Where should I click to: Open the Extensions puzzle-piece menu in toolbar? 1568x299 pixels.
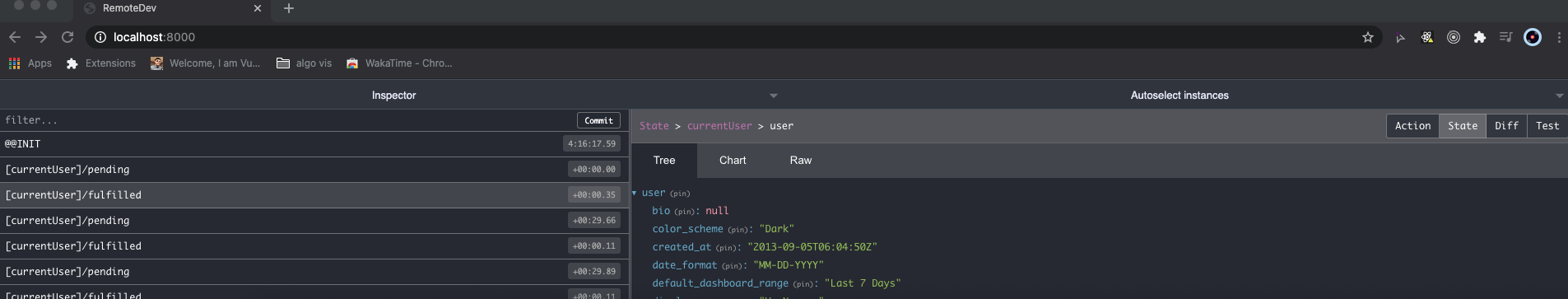coord(1480,37)
